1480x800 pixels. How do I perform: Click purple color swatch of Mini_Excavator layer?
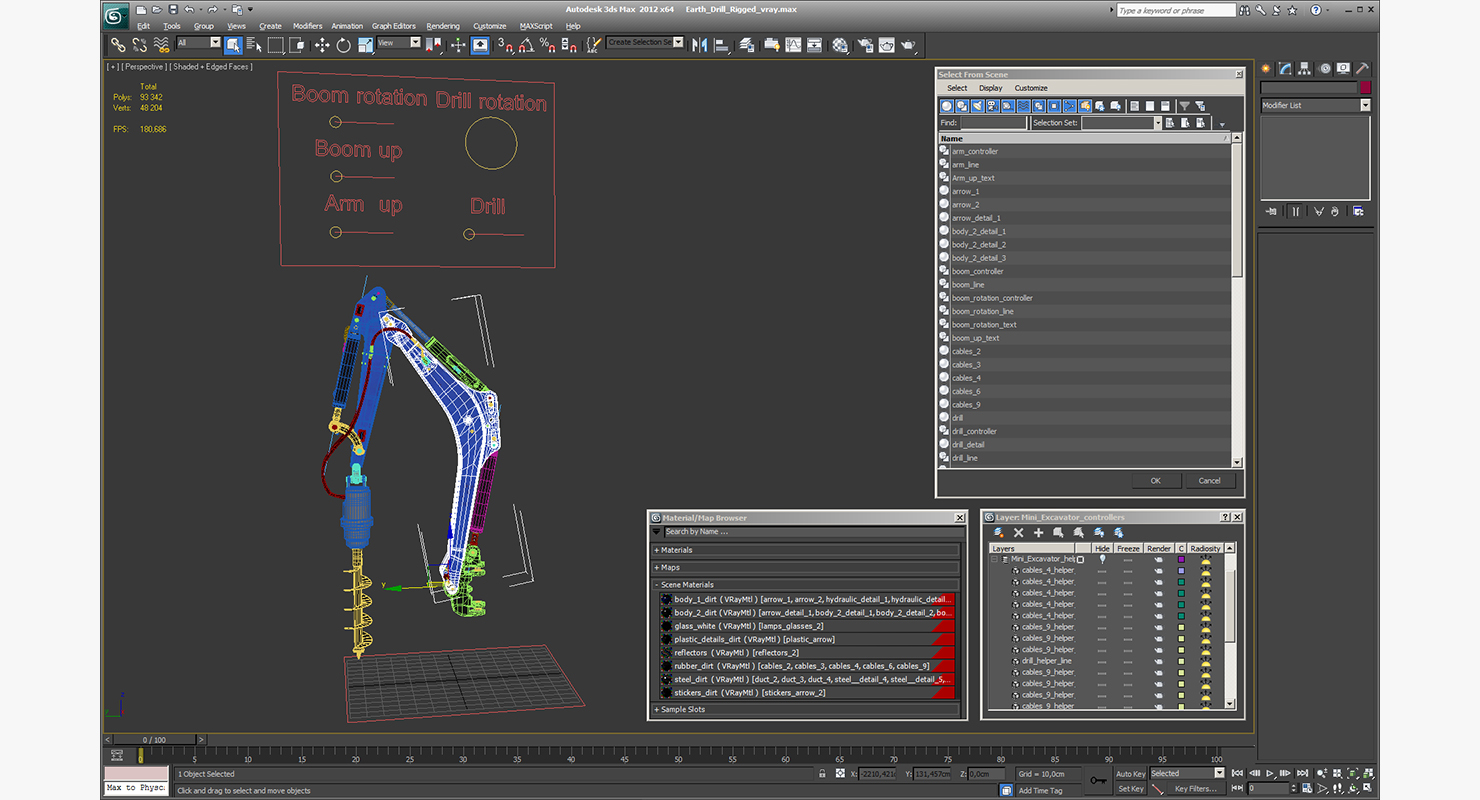1181,559
